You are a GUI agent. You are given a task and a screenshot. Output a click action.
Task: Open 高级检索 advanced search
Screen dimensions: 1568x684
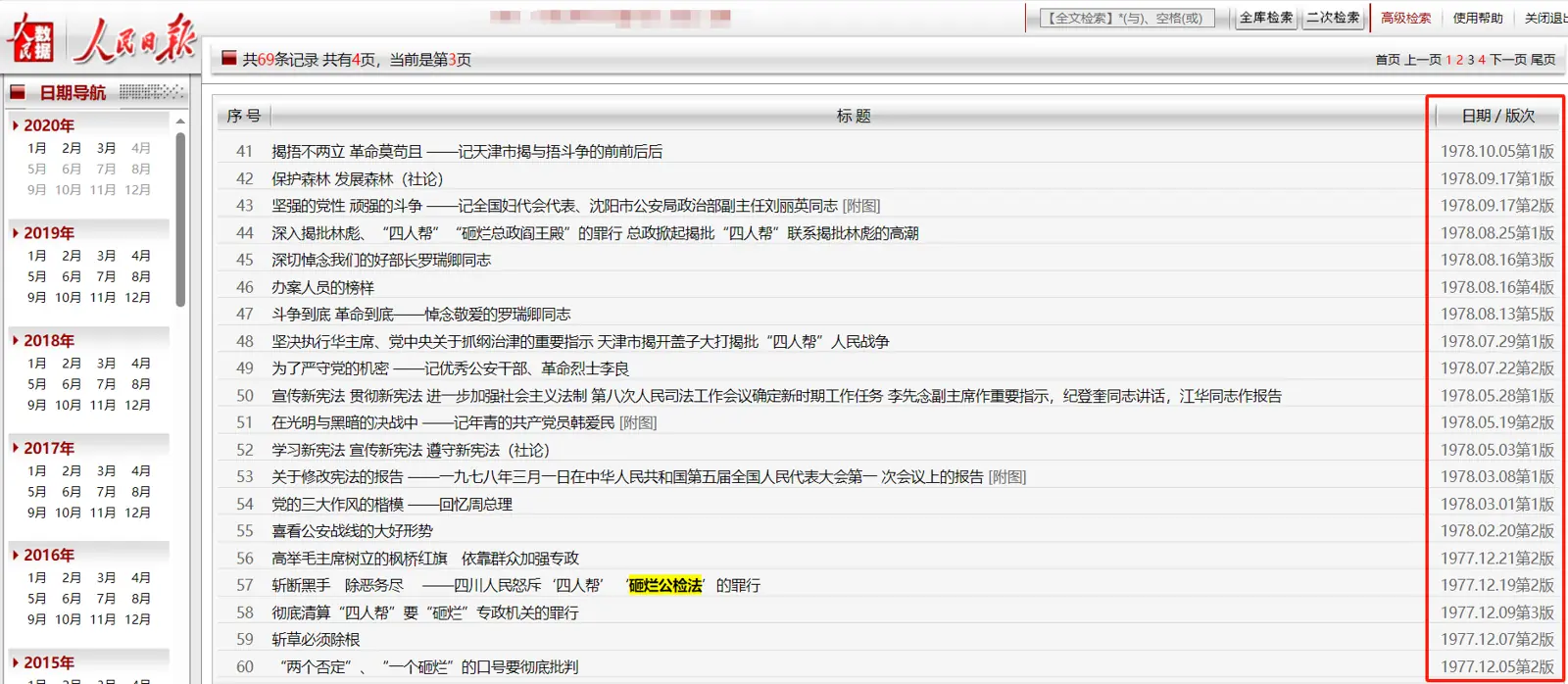[x=1405, y=18]
